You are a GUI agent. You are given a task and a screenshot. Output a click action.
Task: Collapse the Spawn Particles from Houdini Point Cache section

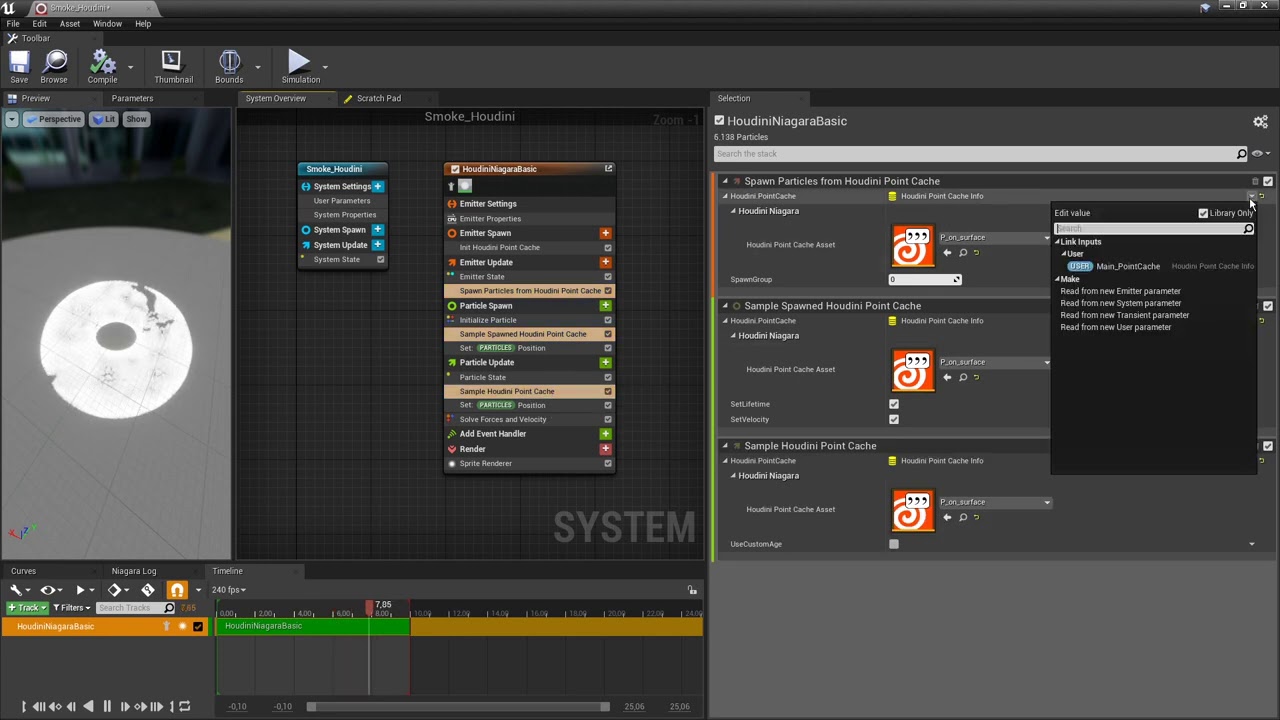pos(725,181)
